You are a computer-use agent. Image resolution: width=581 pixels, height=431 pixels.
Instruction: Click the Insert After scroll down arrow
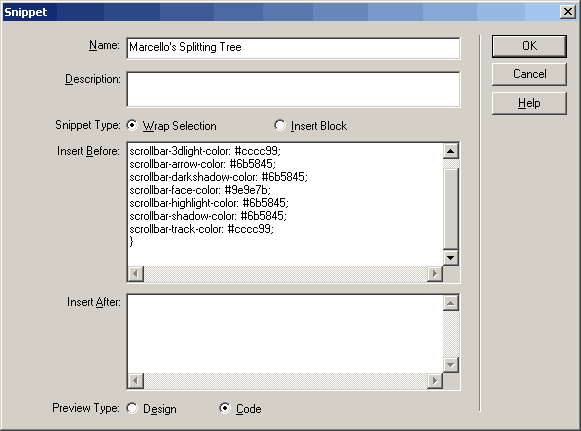point(451,365)
